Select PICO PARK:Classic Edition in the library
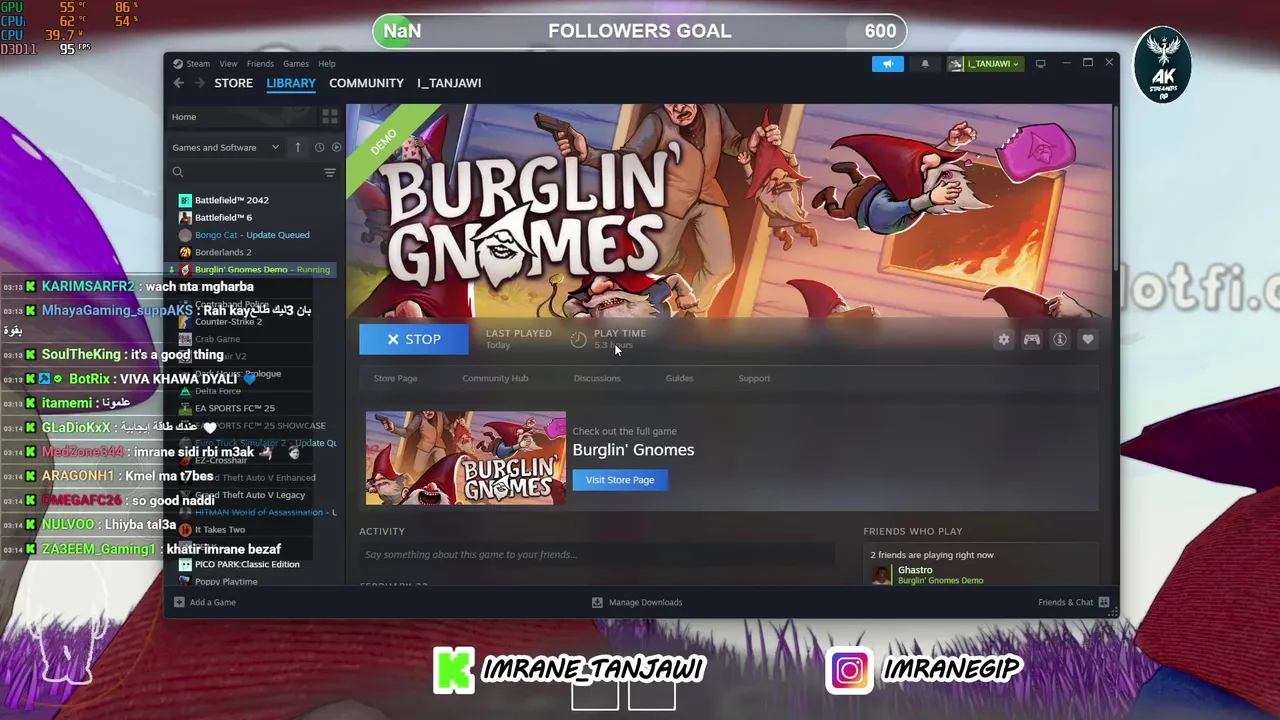Image resolution: width=1280 pixels, height=720 pixels. coord(247,564)
